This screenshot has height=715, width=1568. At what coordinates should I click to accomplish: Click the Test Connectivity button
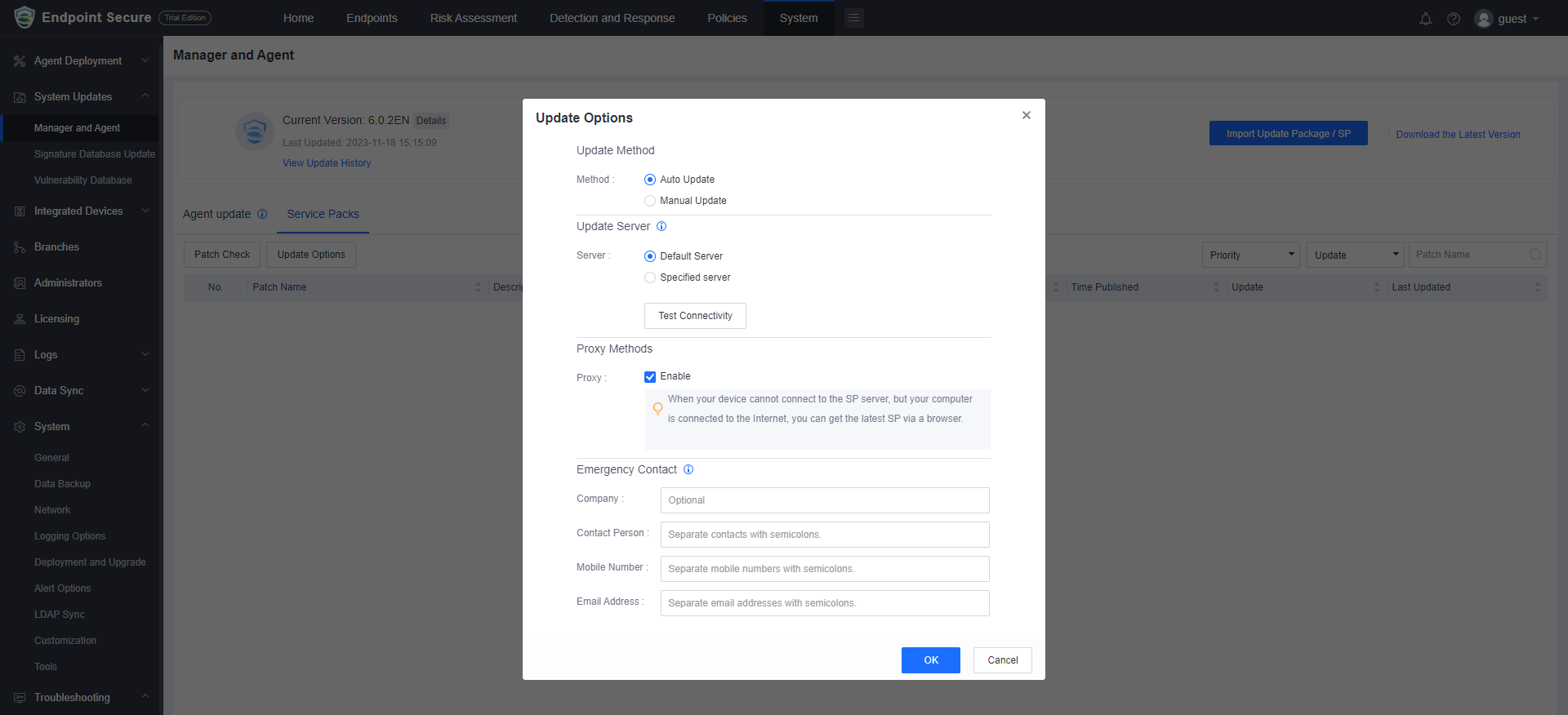(x=695, y=316)
